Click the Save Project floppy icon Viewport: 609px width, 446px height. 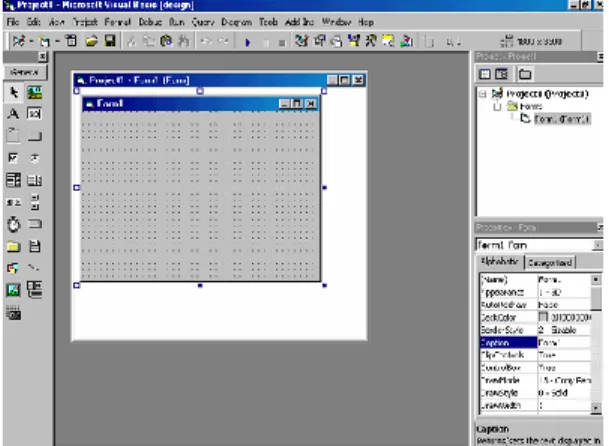110,41
